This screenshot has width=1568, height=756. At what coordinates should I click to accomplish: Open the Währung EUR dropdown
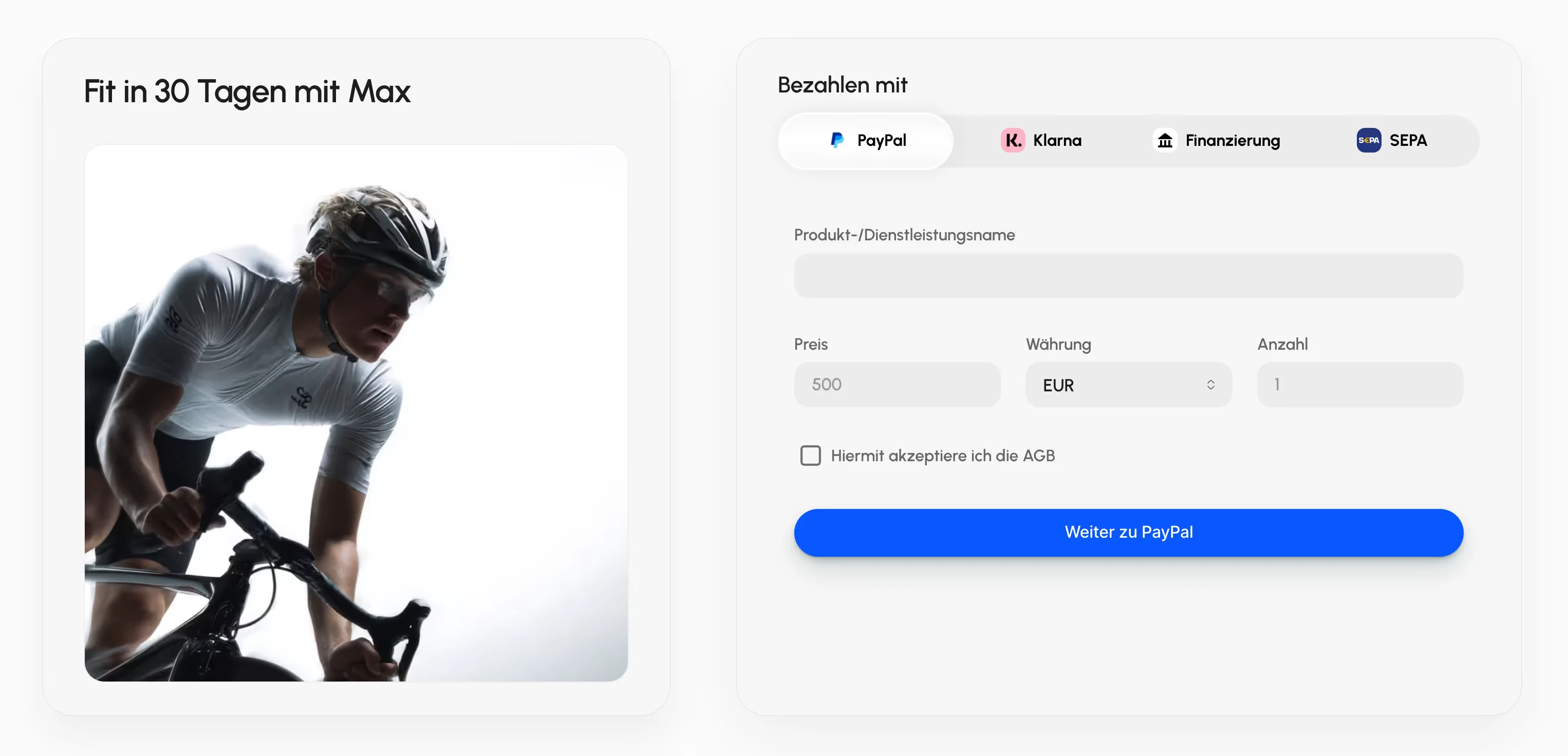click(1128, 385)
